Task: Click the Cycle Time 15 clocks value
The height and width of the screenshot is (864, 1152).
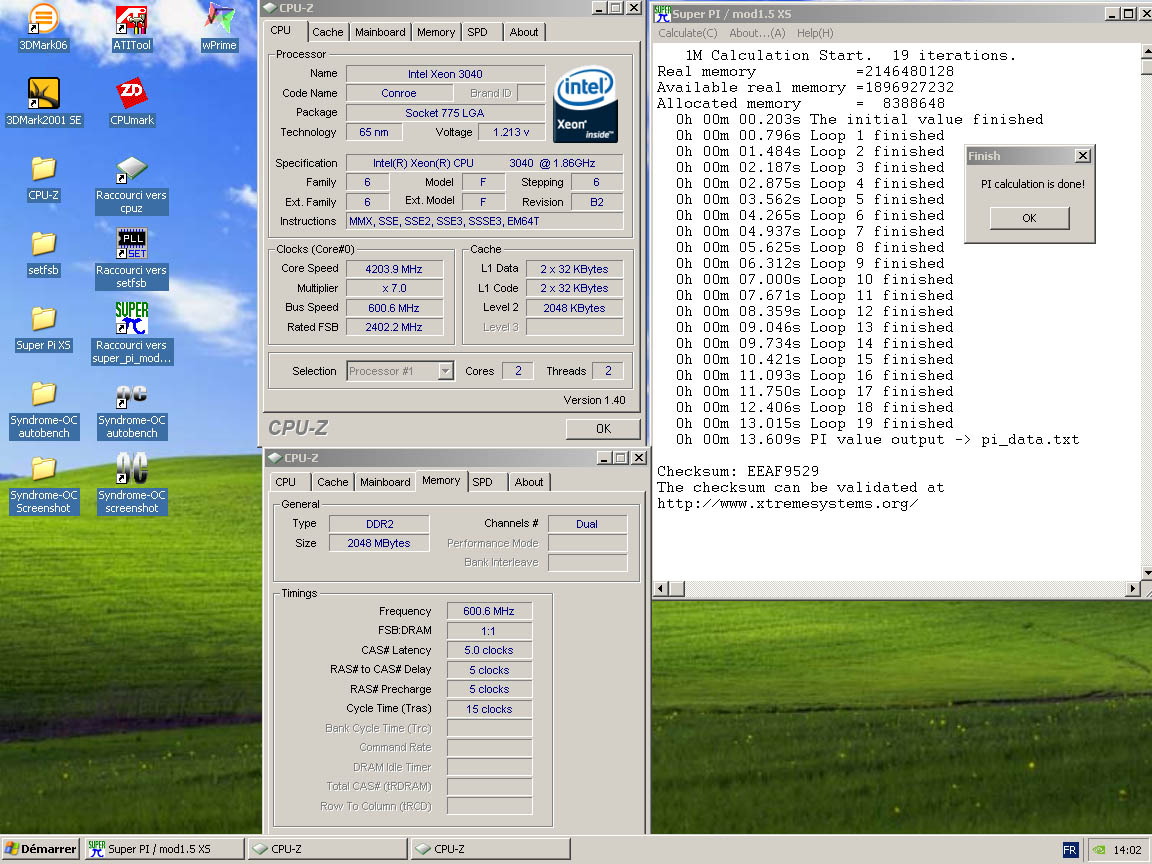Action: click(489, 709)
